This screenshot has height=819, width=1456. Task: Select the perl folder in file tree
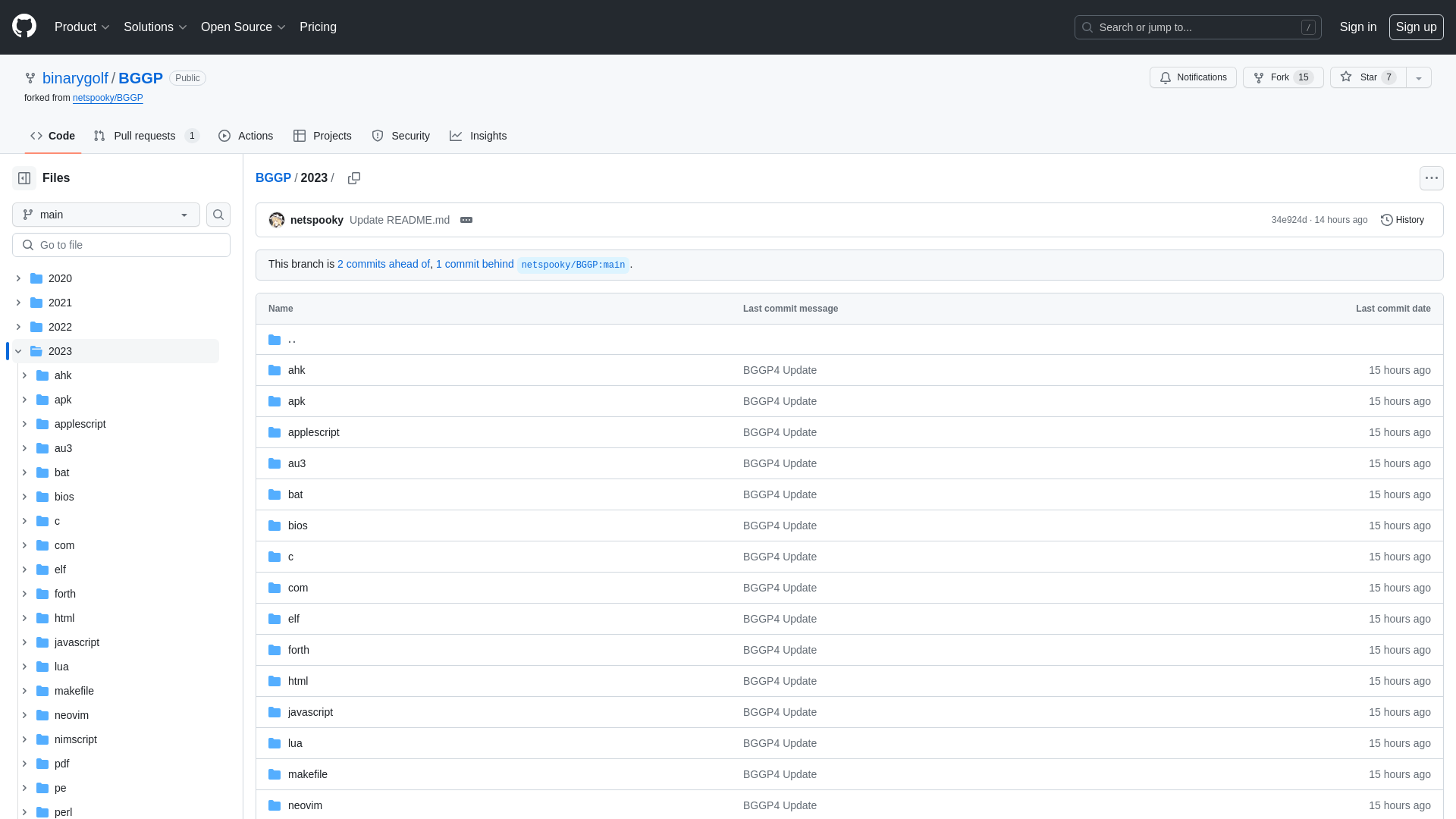pyautogui.click(x=63, y=812)
